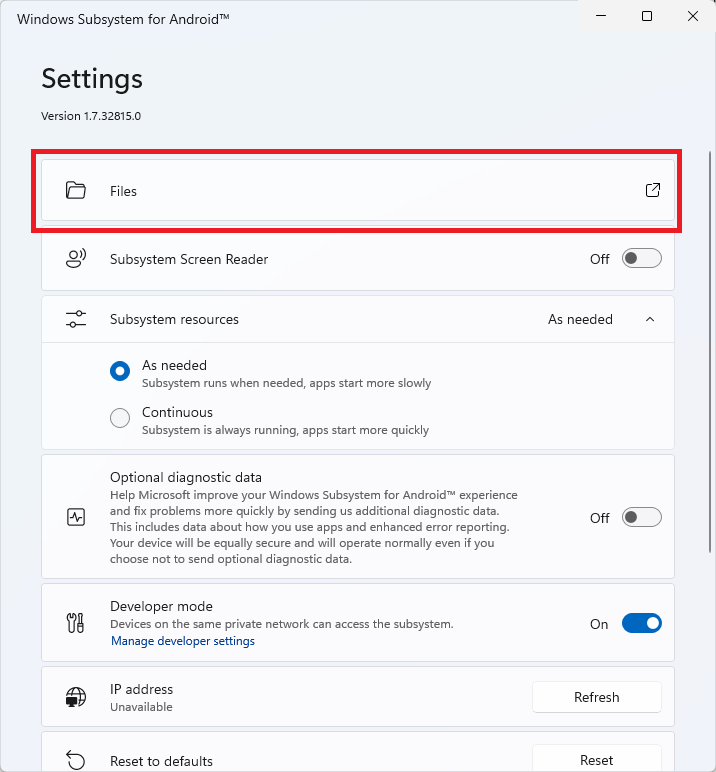Screen dimensions: 716x772
Task: Click the Subsystem Screen Reader icon
Action: tap(76, 259)
